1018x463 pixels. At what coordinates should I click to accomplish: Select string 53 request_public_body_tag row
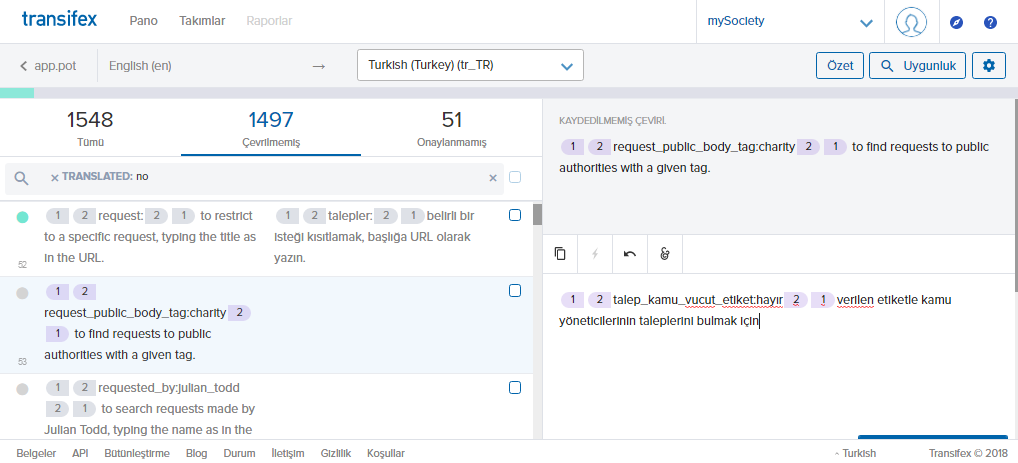pyautogui.click(x=266, y=325)
